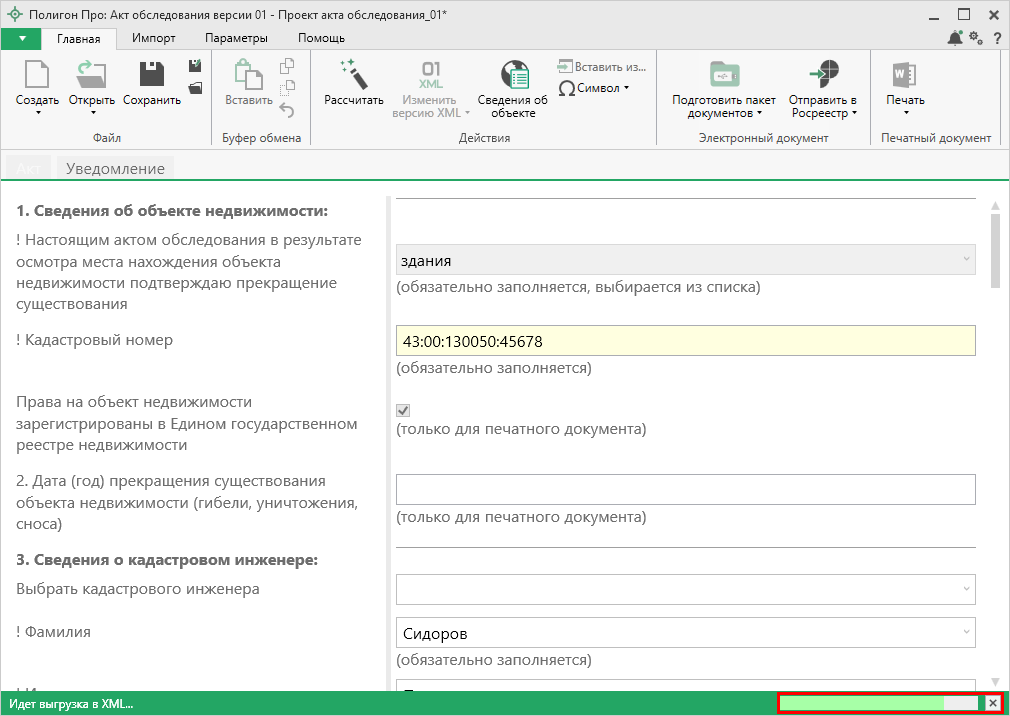
Task: Cancel the XML export progress bar
Action: 992,704
